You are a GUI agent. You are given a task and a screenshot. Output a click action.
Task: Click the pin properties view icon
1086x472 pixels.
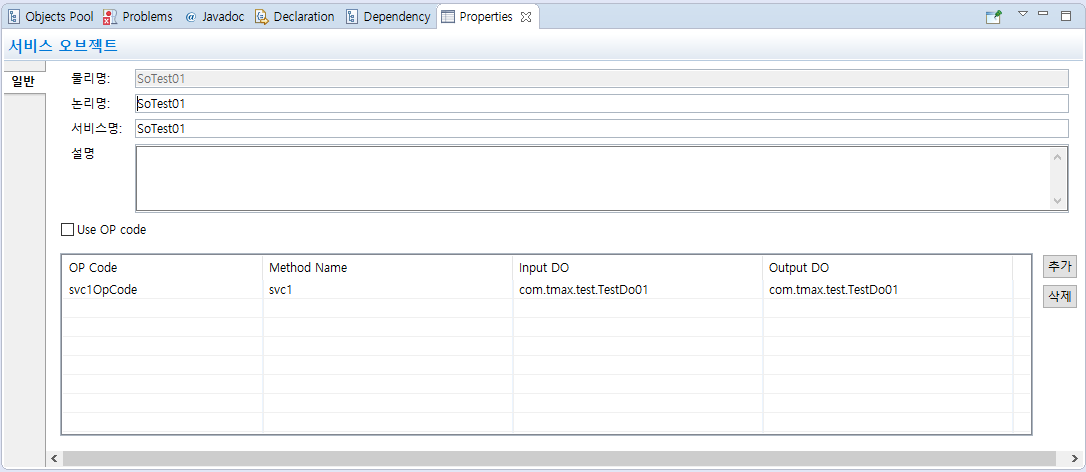994,17
